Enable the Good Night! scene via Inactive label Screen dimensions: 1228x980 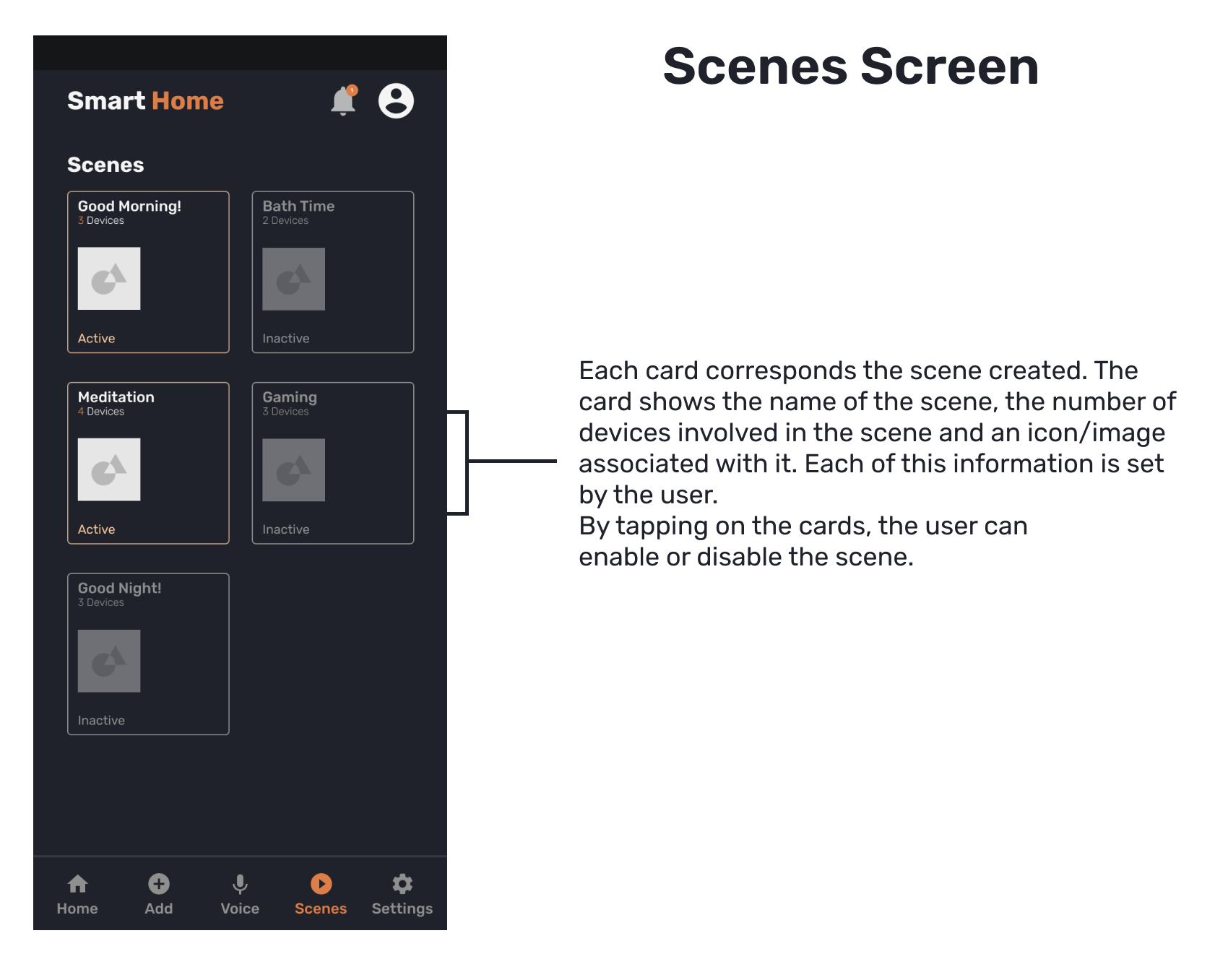(101, 721)
